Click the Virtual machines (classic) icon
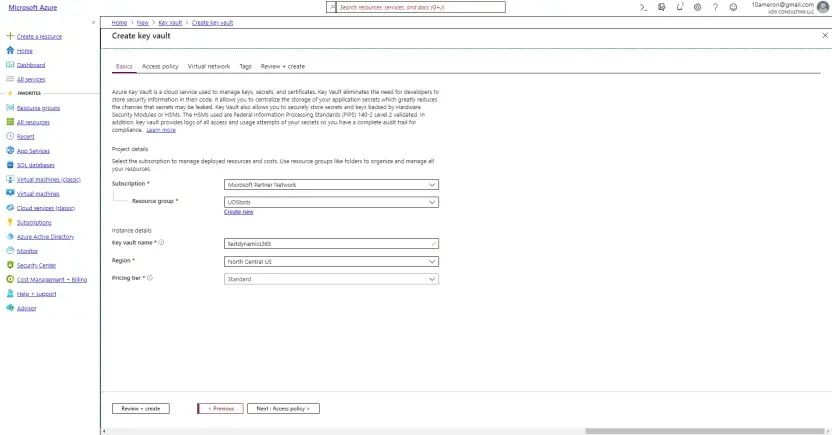This screenshot has width=832, height=435. click(10, 179)
